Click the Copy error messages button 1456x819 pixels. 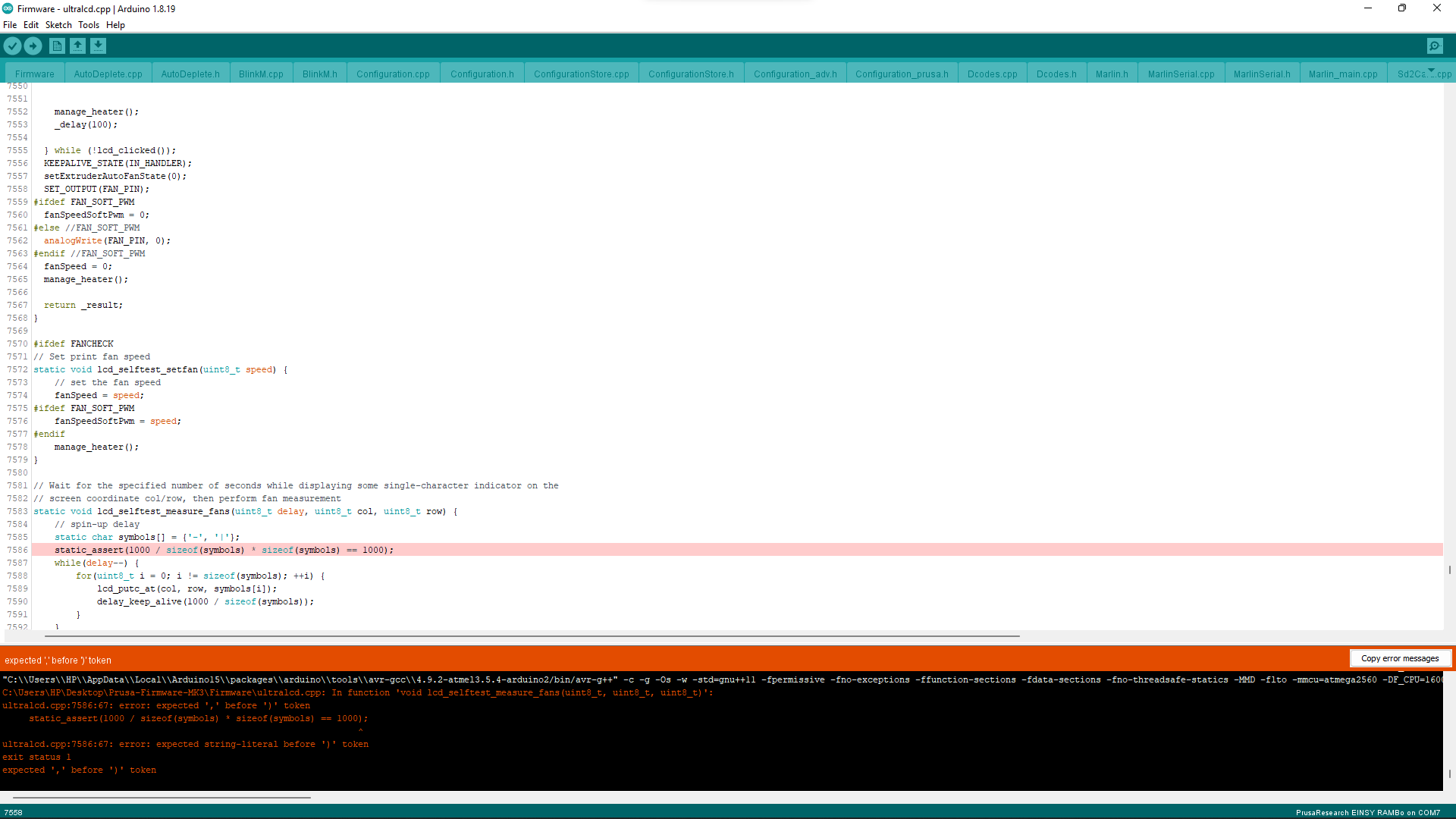pos(1401,658)
